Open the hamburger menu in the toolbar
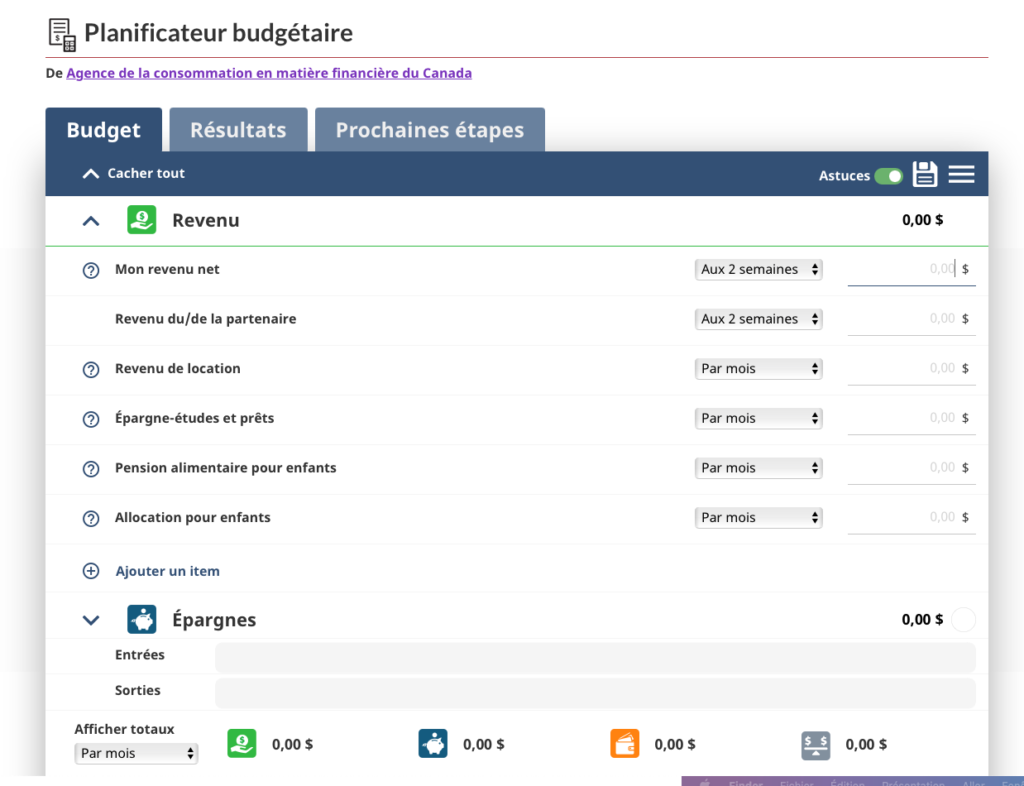Screen dimensions: 1024x786 (961, 173)
